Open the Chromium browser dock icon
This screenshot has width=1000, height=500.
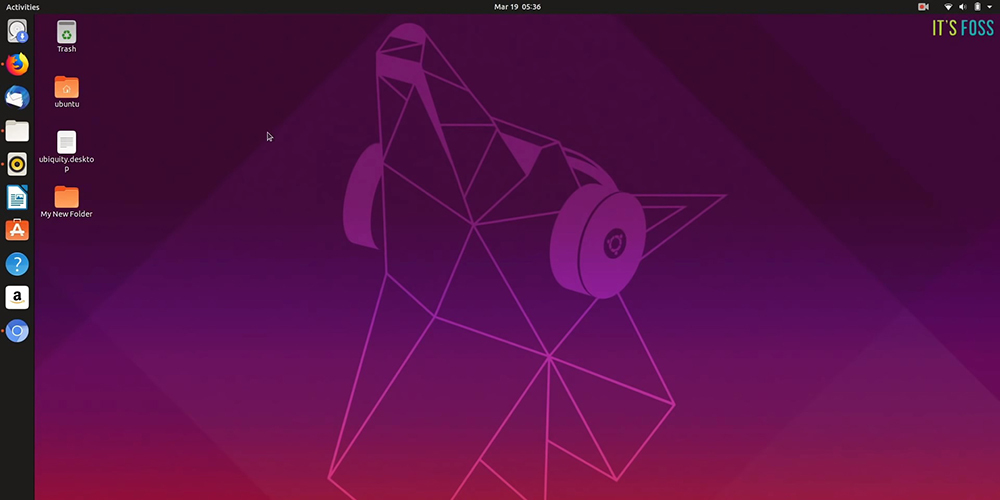[x=17, y=331]
